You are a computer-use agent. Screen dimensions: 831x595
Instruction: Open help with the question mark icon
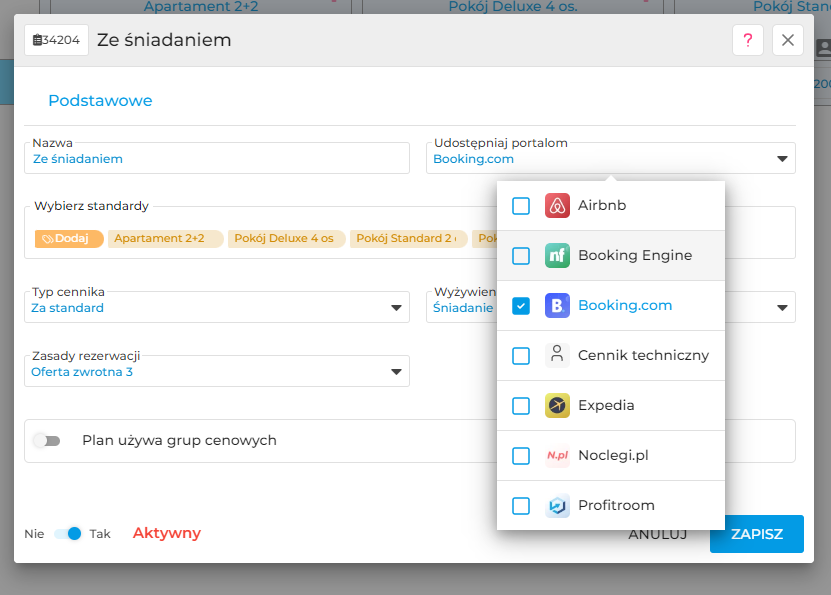747,40
